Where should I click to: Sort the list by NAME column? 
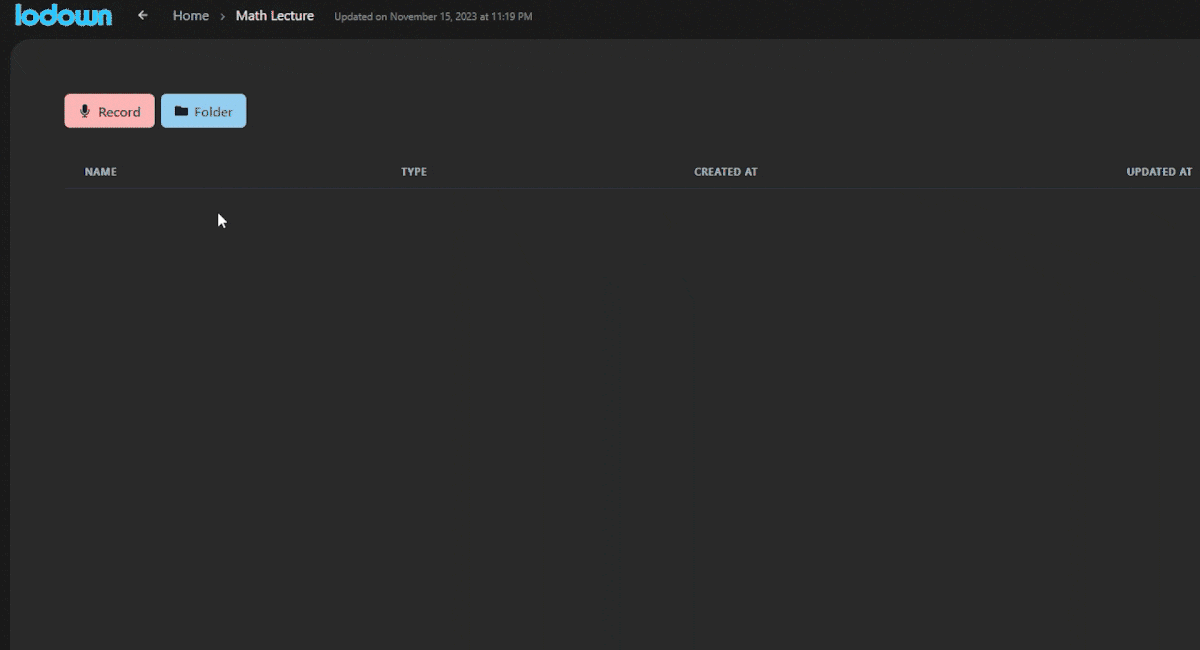[x=100, y=172]
